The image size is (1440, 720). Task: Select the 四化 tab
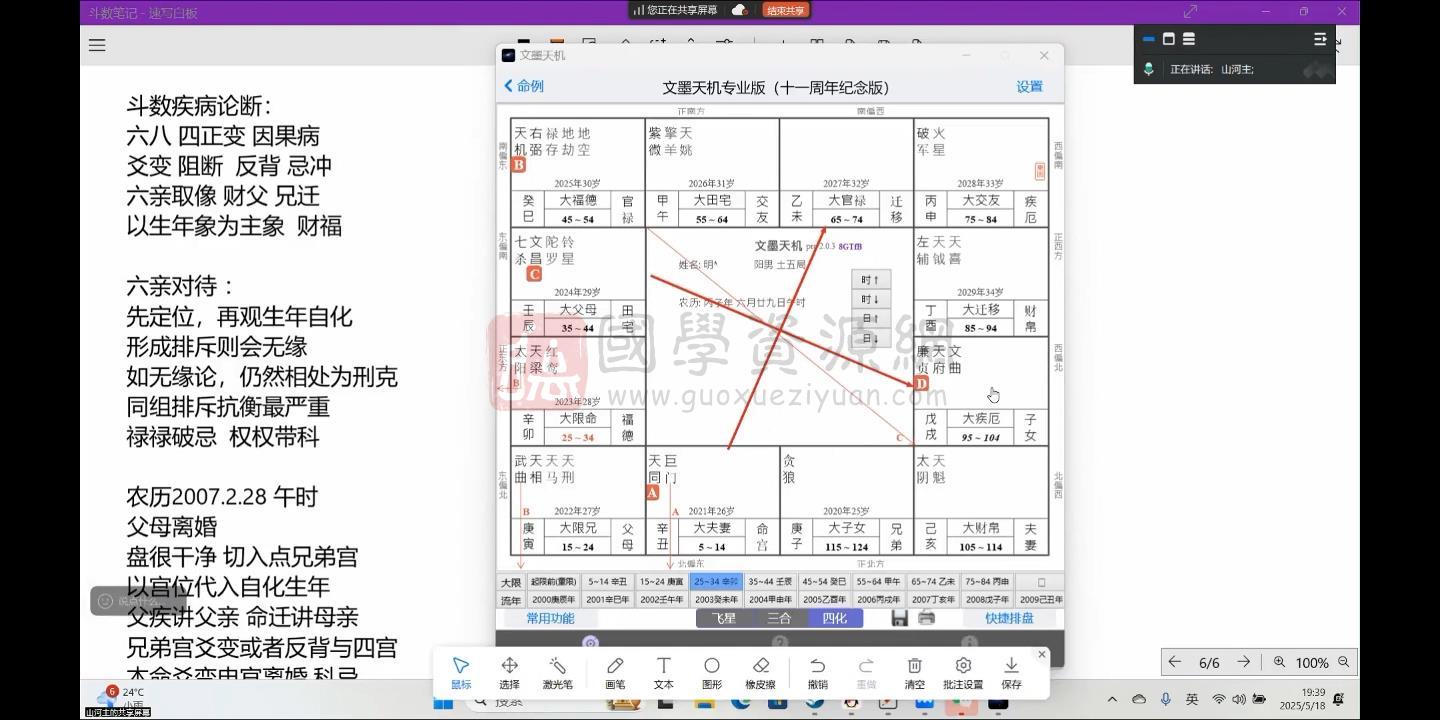pyautogui.click(x=833, y=618)
